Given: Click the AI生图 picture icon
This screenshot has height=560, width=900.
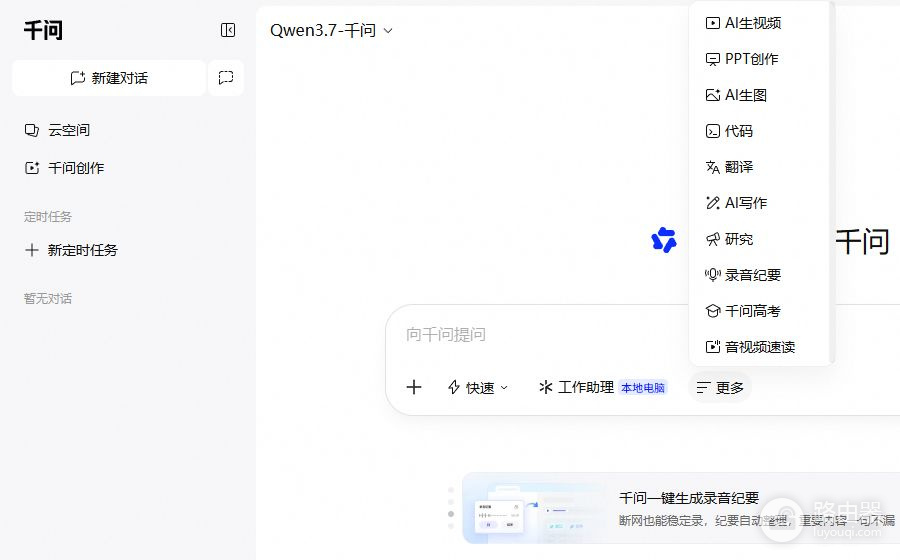Looking at the screenshot, I should tap(712, 95).
